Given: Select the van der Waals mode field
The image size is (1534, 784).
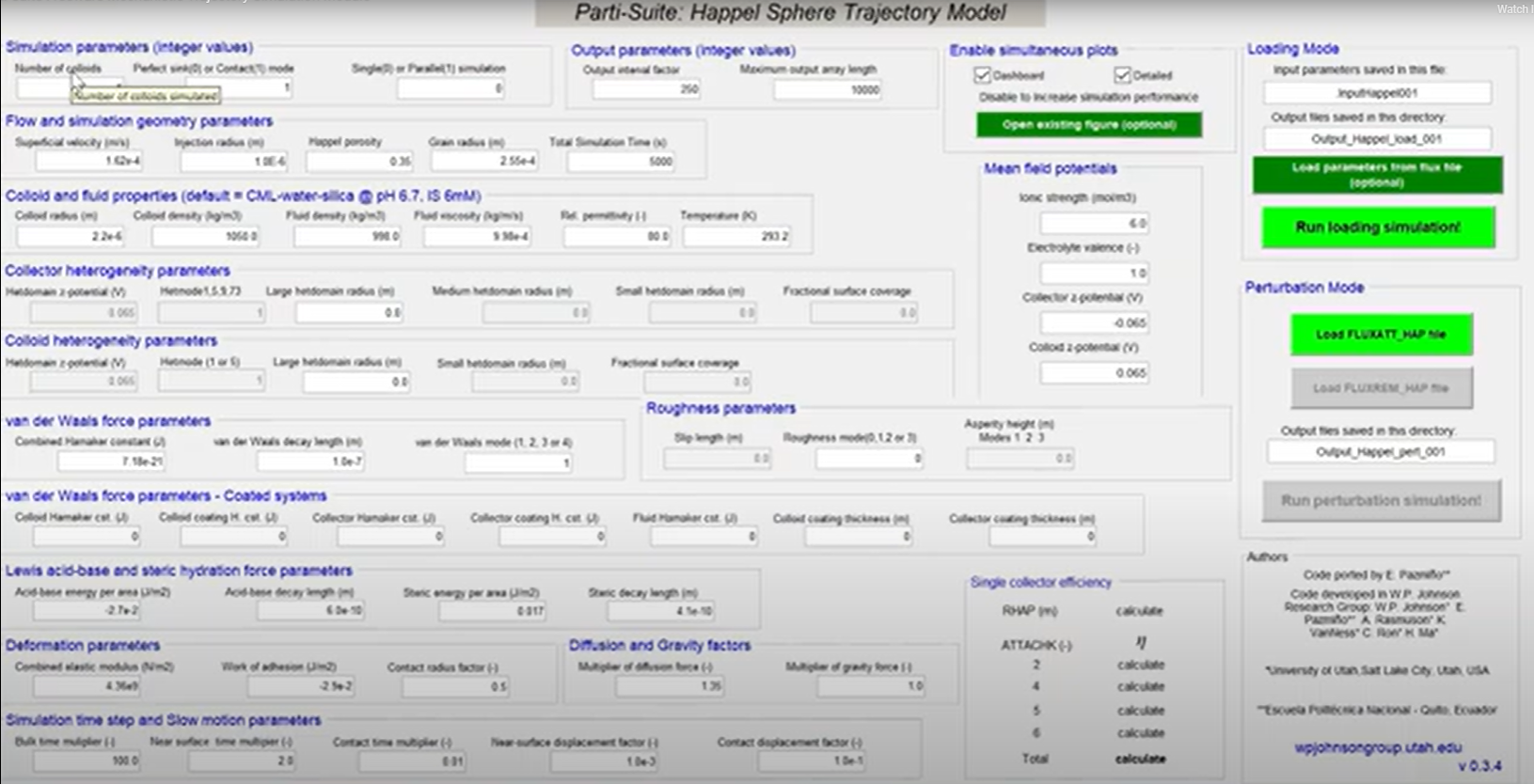Looking at the screenshot, I should 518,463.
